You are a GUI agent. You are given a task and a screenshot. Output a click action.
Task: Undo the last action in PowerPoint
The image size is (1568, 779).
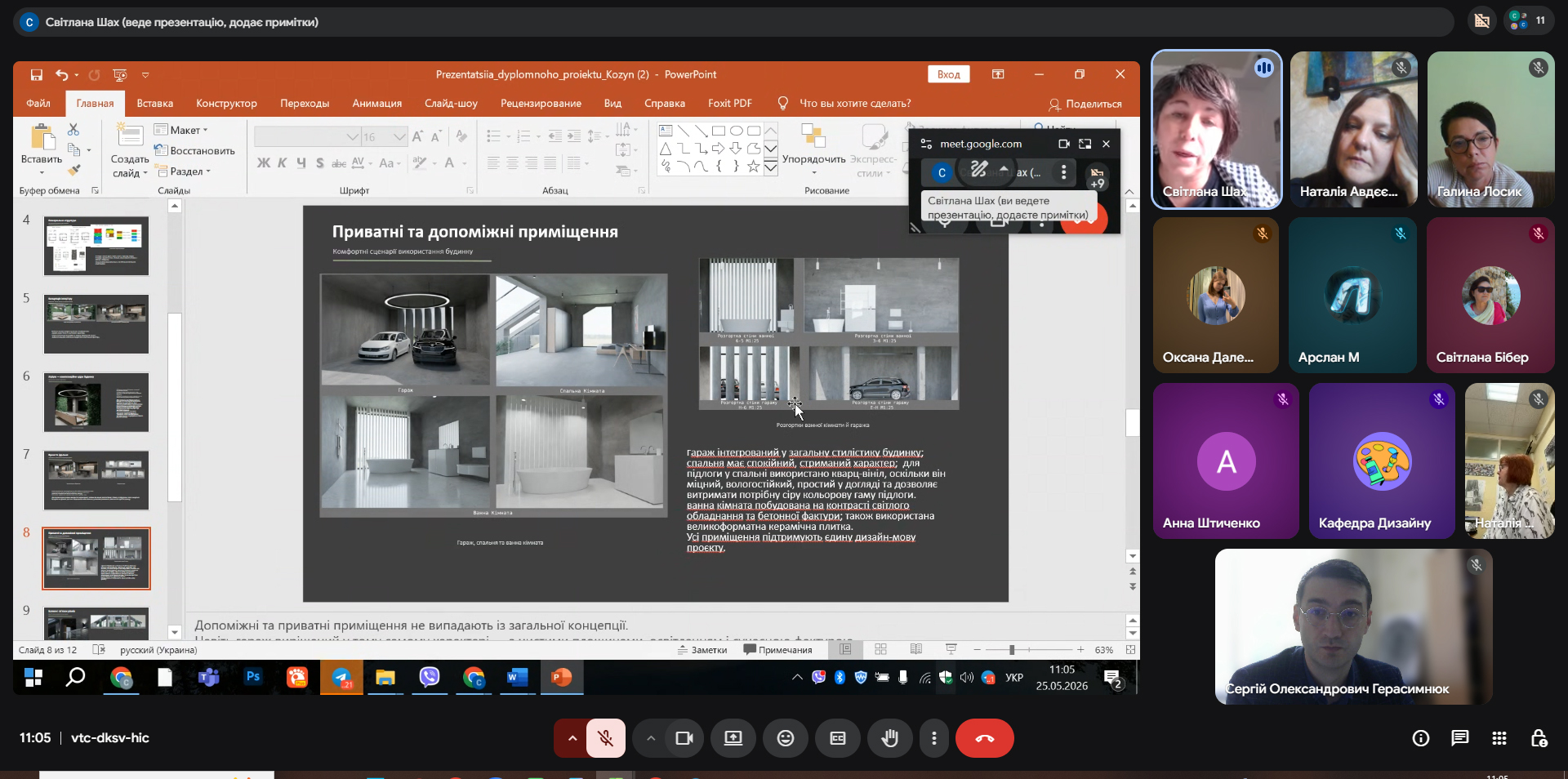[62, 75]
